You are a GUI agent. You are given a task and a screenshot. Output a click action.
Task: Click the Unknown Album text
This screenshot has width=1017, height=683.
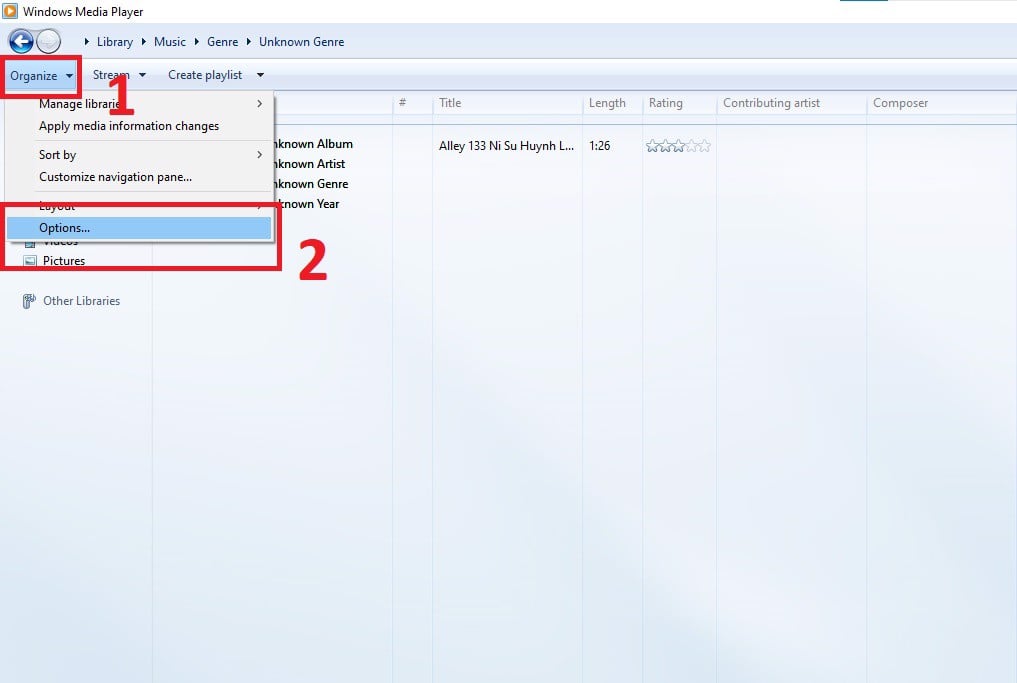coord(313,144)
